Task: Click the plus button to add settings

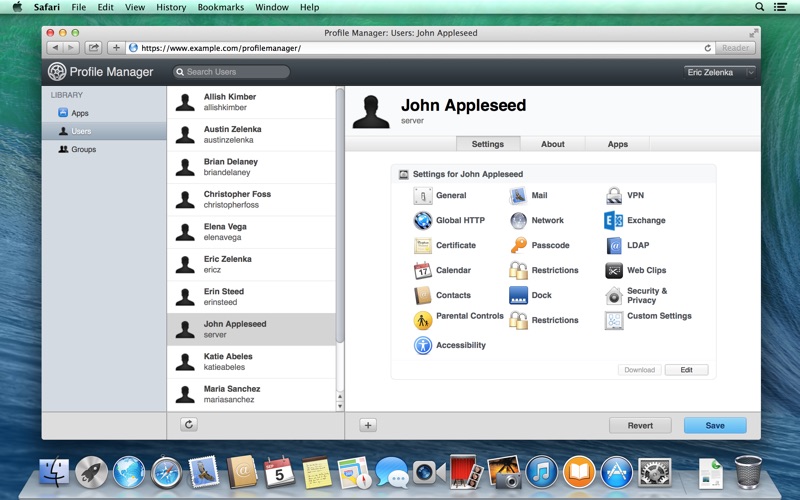Action: [x=368, y=425]
